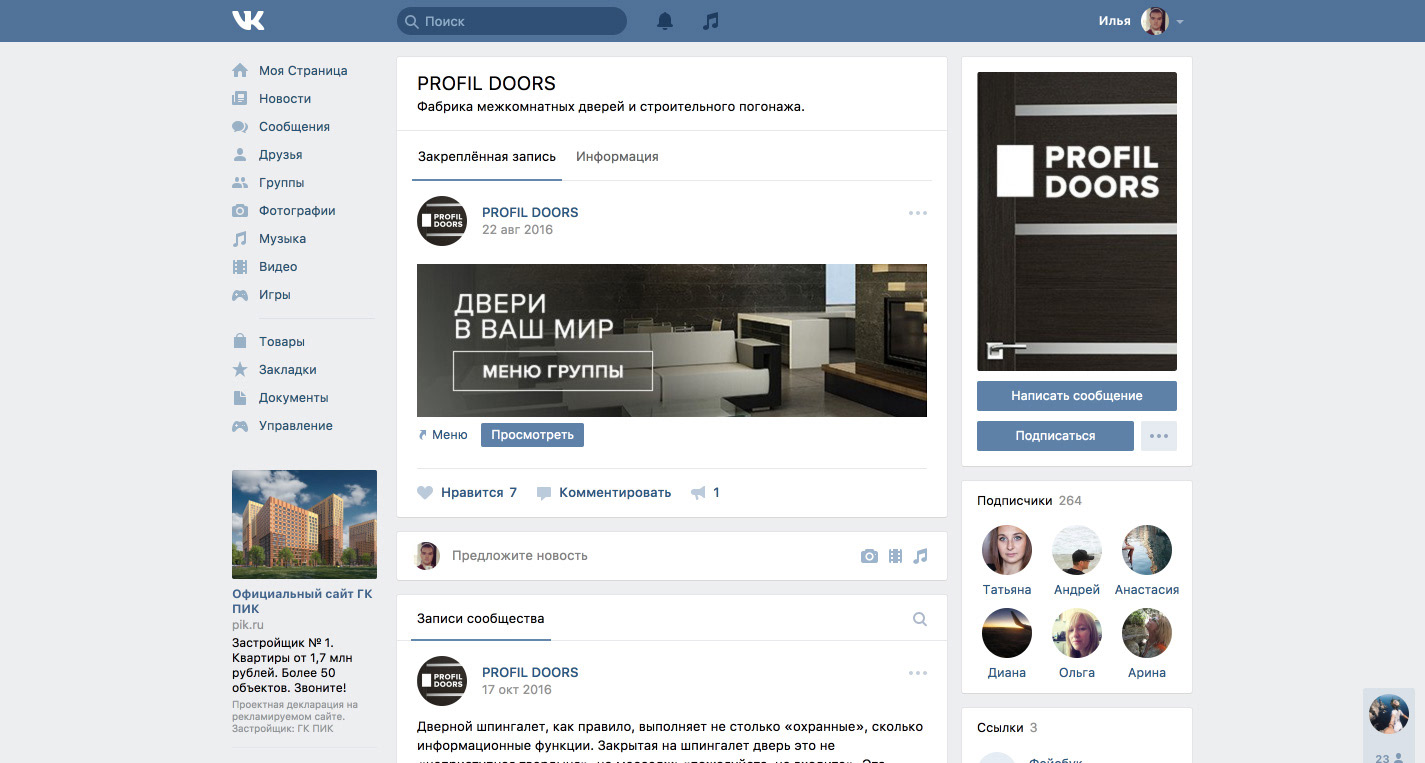
Task: Open subscriber Диана's profile
Action: 1007,633
